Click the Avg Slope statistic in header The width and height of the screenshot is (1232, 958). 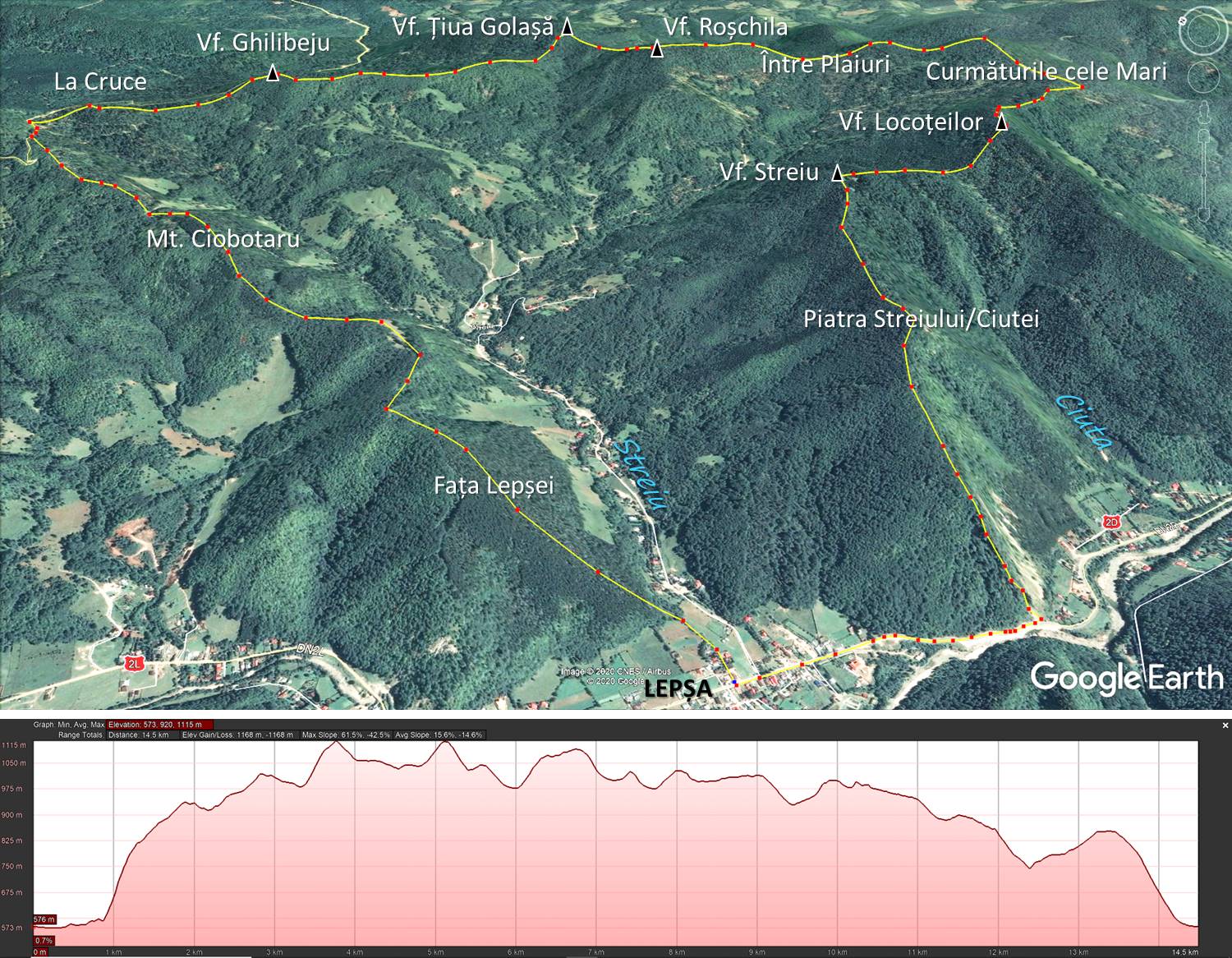(x=439, y=735)
